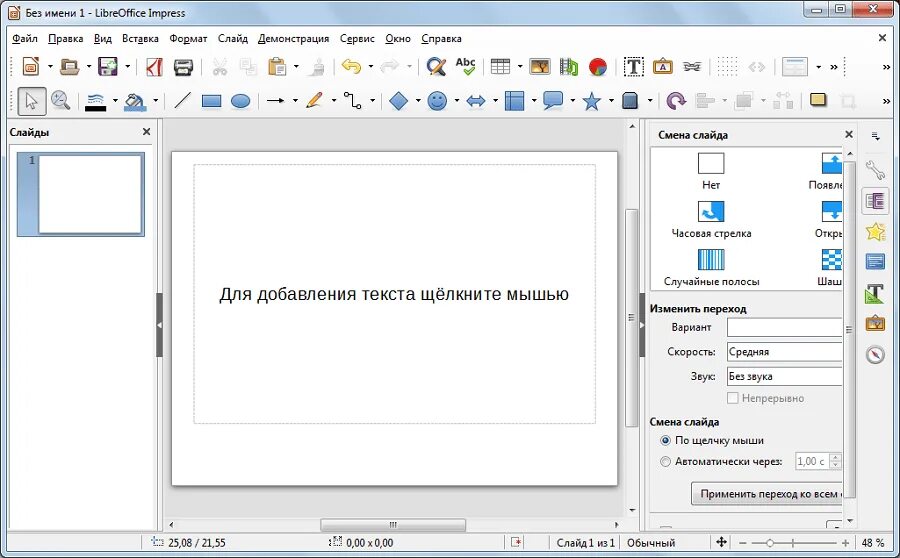Toggle the Shadow icon
The width and height of the screenshot is (900, 558).
click(x=818, y=100)
